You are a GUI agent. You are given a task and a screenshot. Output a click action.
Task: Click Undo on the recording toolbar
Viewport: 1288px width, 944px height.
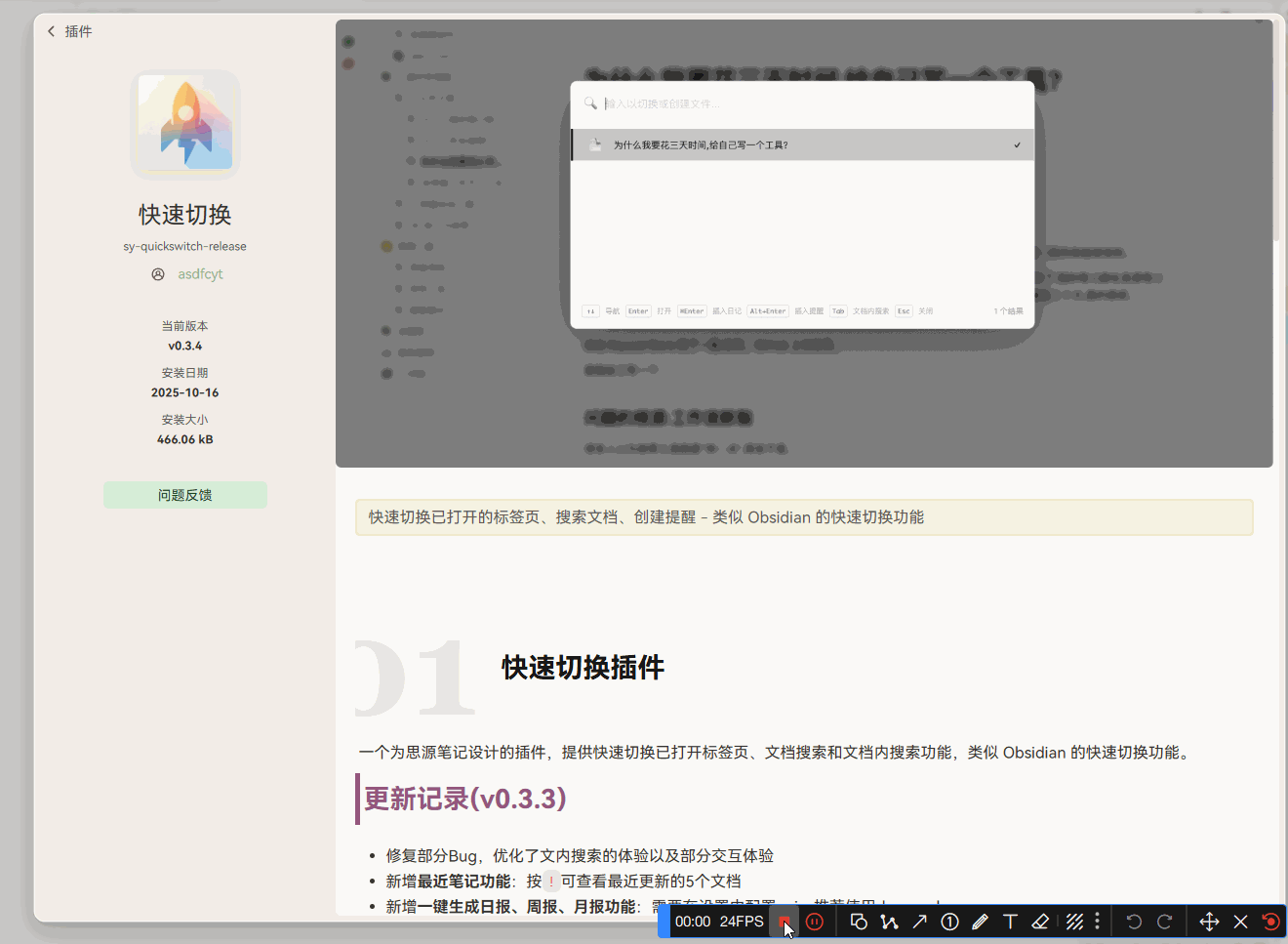click(x=1133, y=921)
